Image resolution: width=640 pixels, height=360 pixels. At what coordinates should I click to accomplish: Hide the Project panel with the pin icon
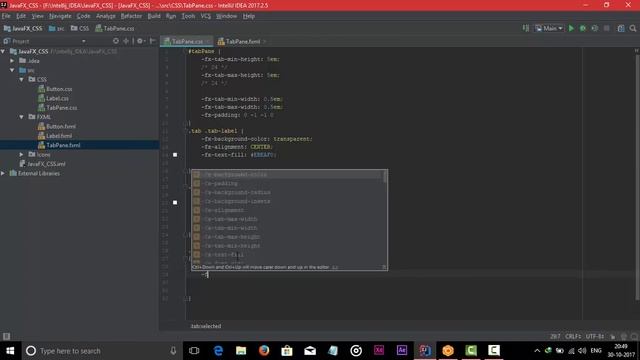click(x=153, y=41)
